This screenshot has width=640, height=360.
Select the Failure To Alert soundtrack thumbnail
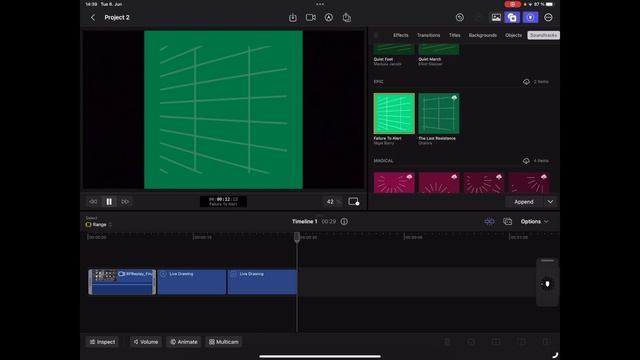coord(394,113)
